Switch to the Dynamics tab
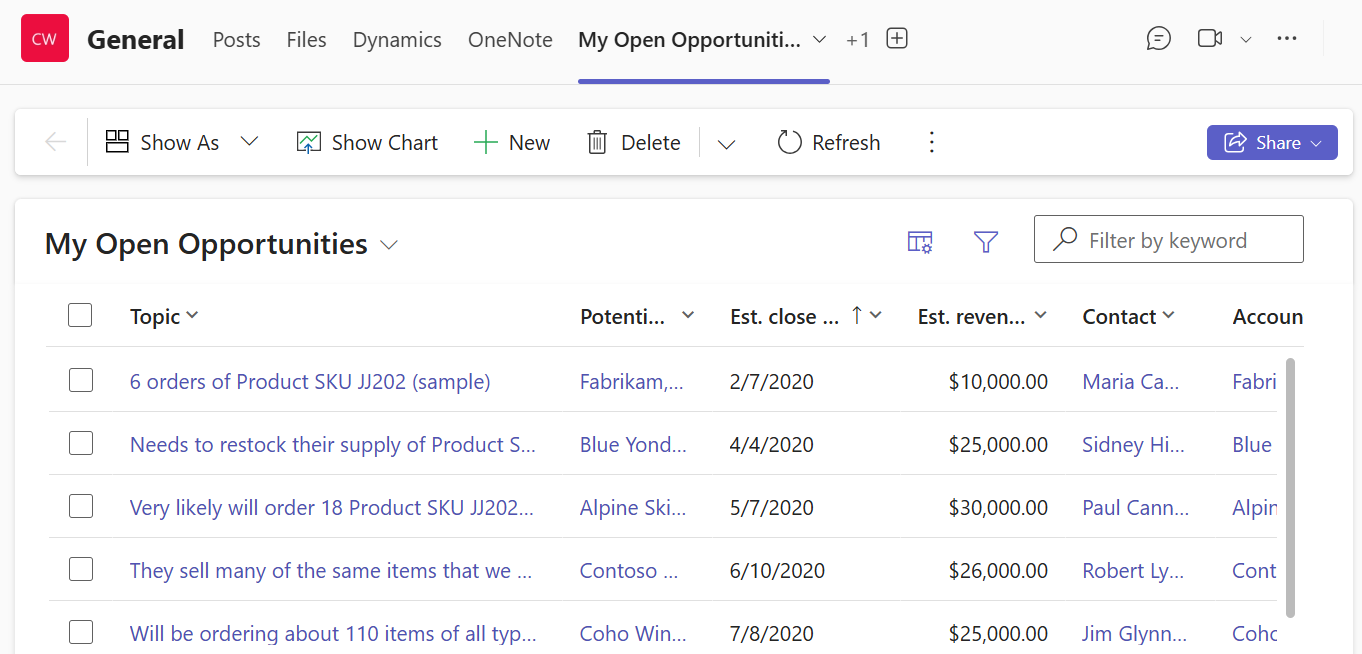 pyautogui.click(x=396, y=39)
